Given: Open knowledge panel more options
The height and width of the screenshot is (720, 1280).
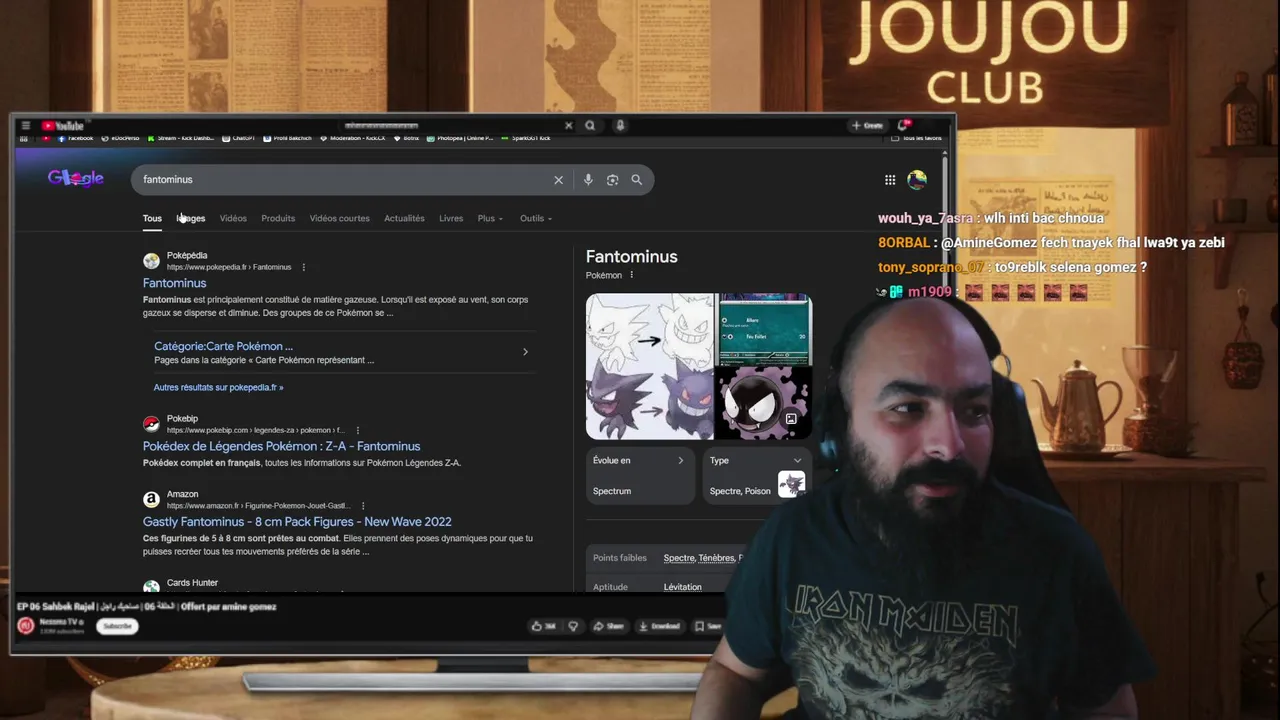Looking at the screenshot, I should pyautogui.click(x=631, y=275).
